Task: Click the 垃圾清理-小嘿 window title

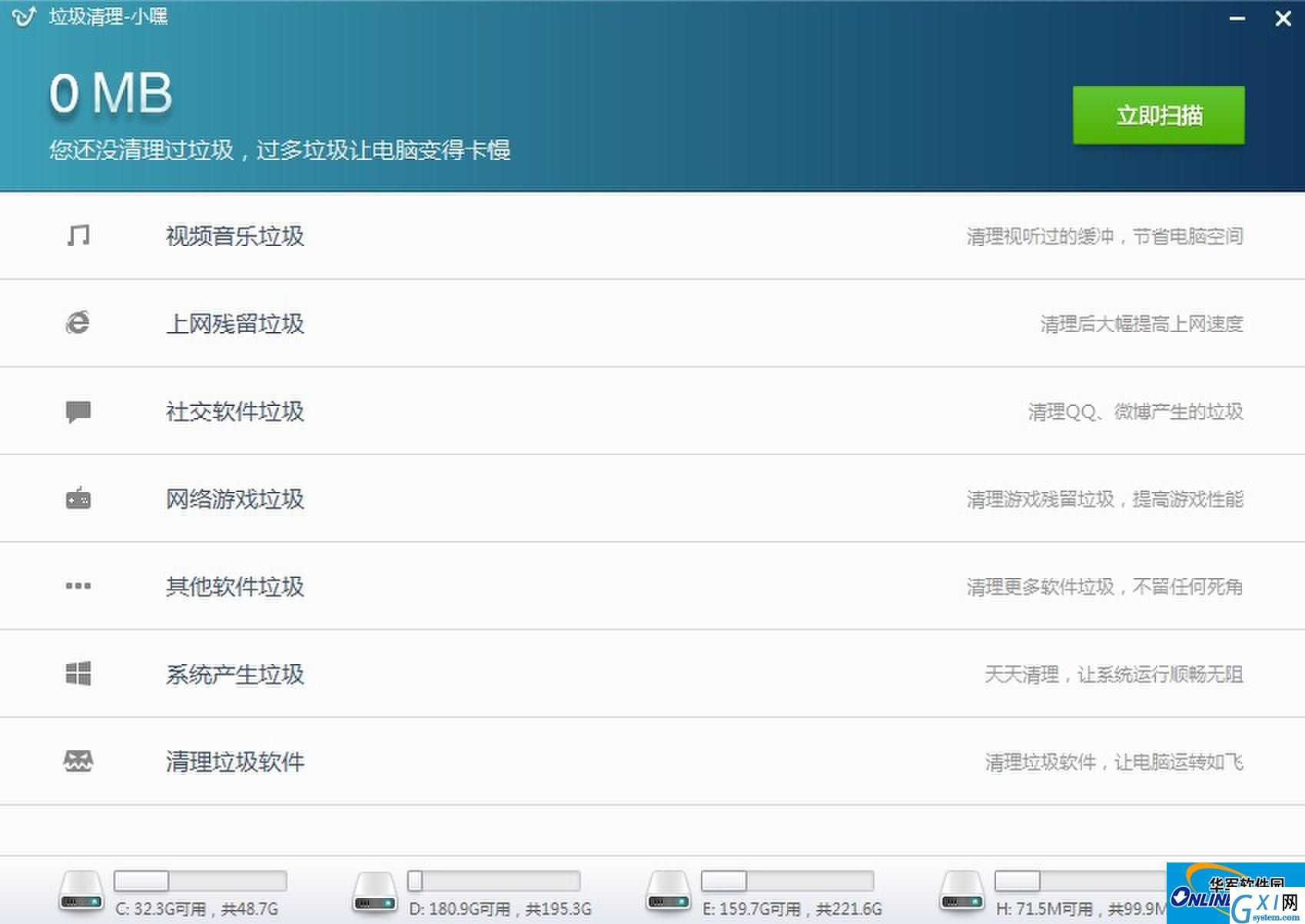Action: 108,16
